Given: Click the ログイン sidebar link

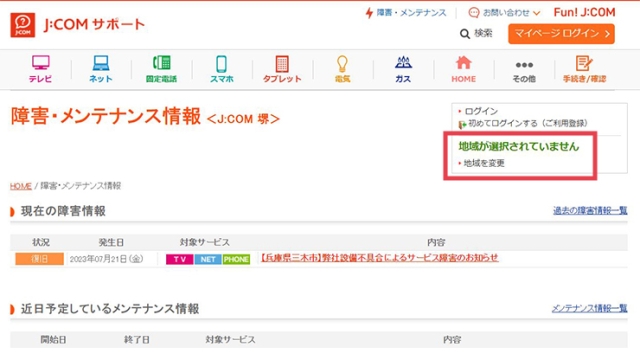Looking at the screenshot, I should 481,111.
